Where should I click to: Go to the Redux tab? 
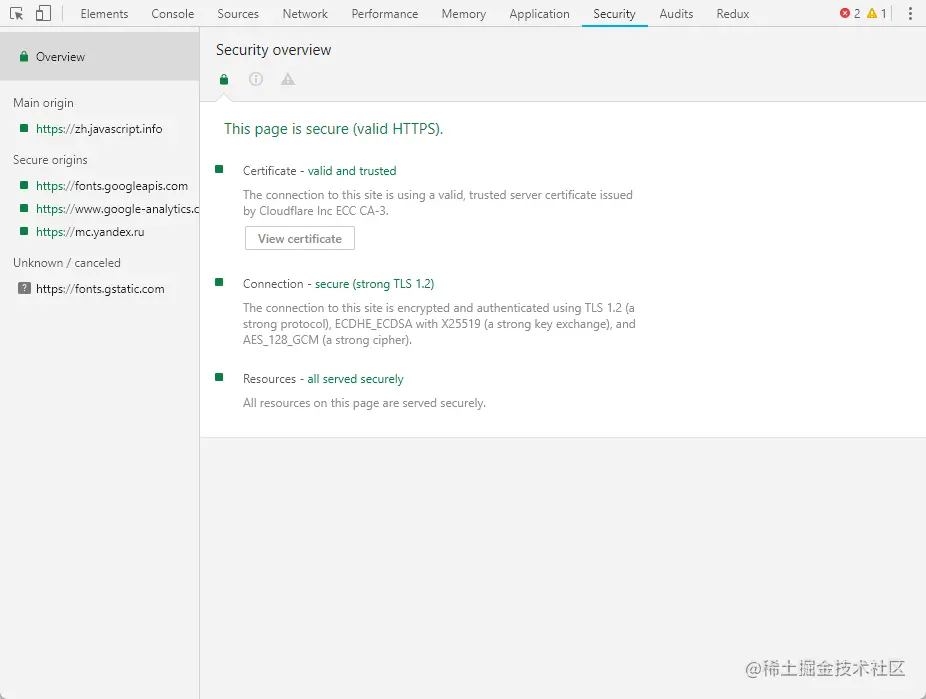click(x=733, y=14)
